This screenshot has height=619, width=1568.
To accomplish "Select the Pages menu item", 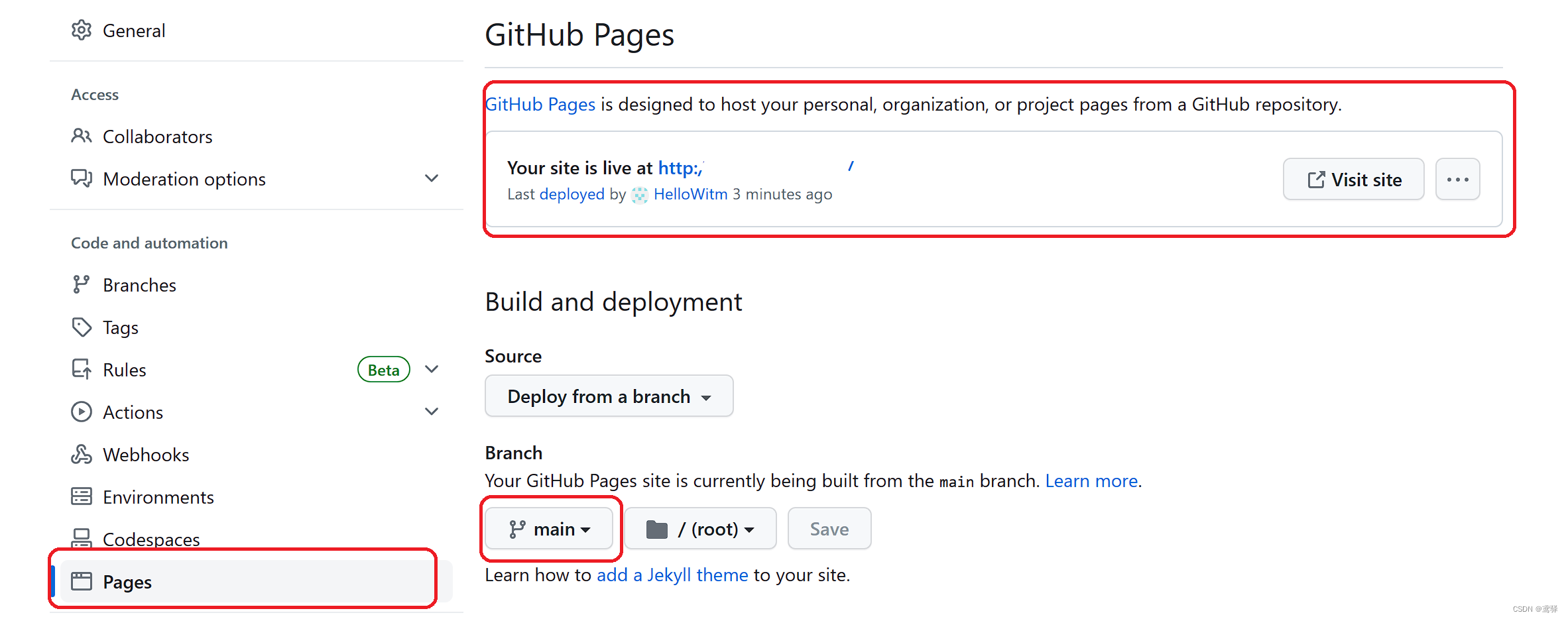I will (256, 581).
